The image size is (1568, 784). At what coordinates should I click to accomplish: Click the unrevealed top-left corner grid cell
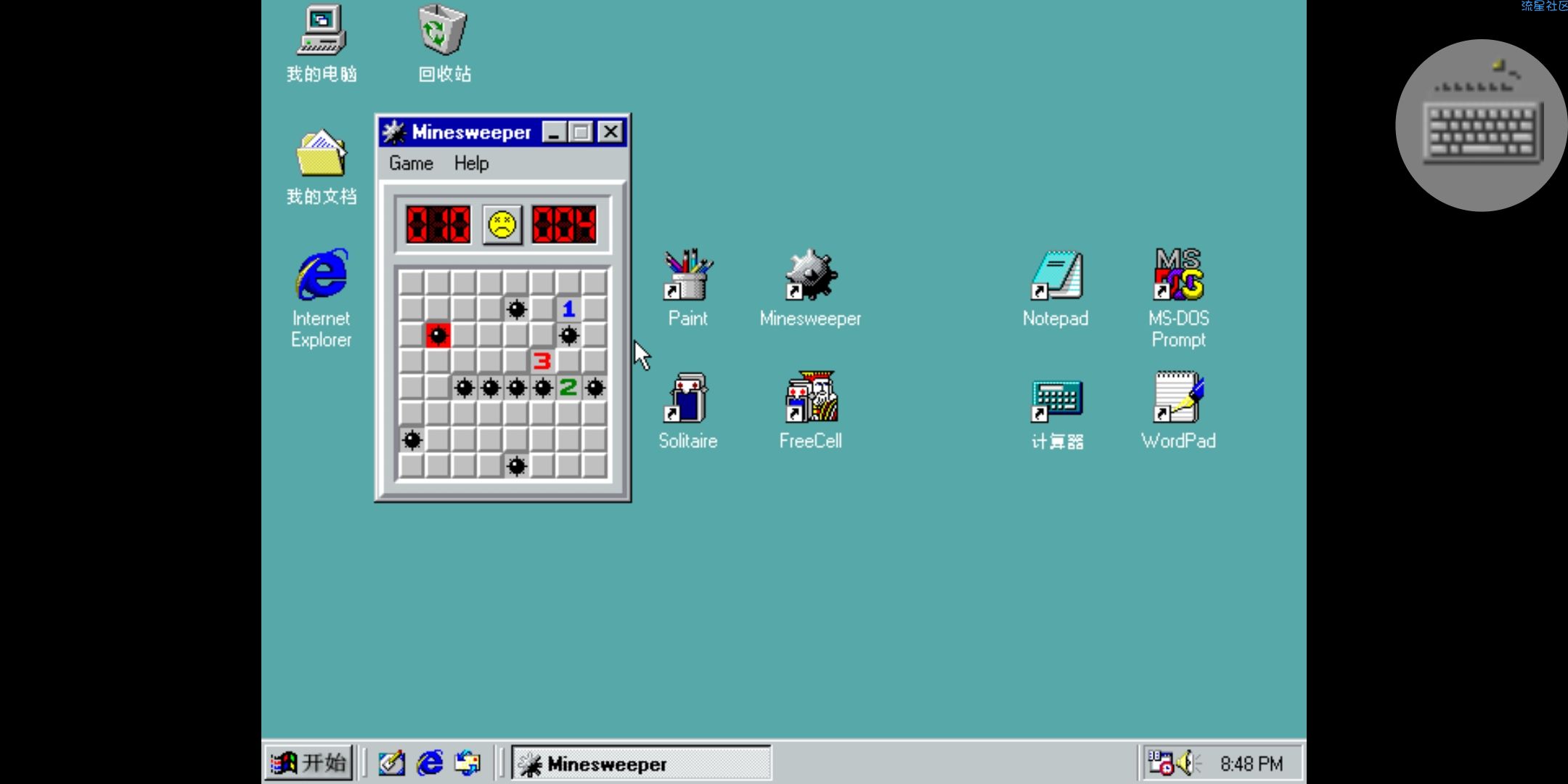pos(412,283)
